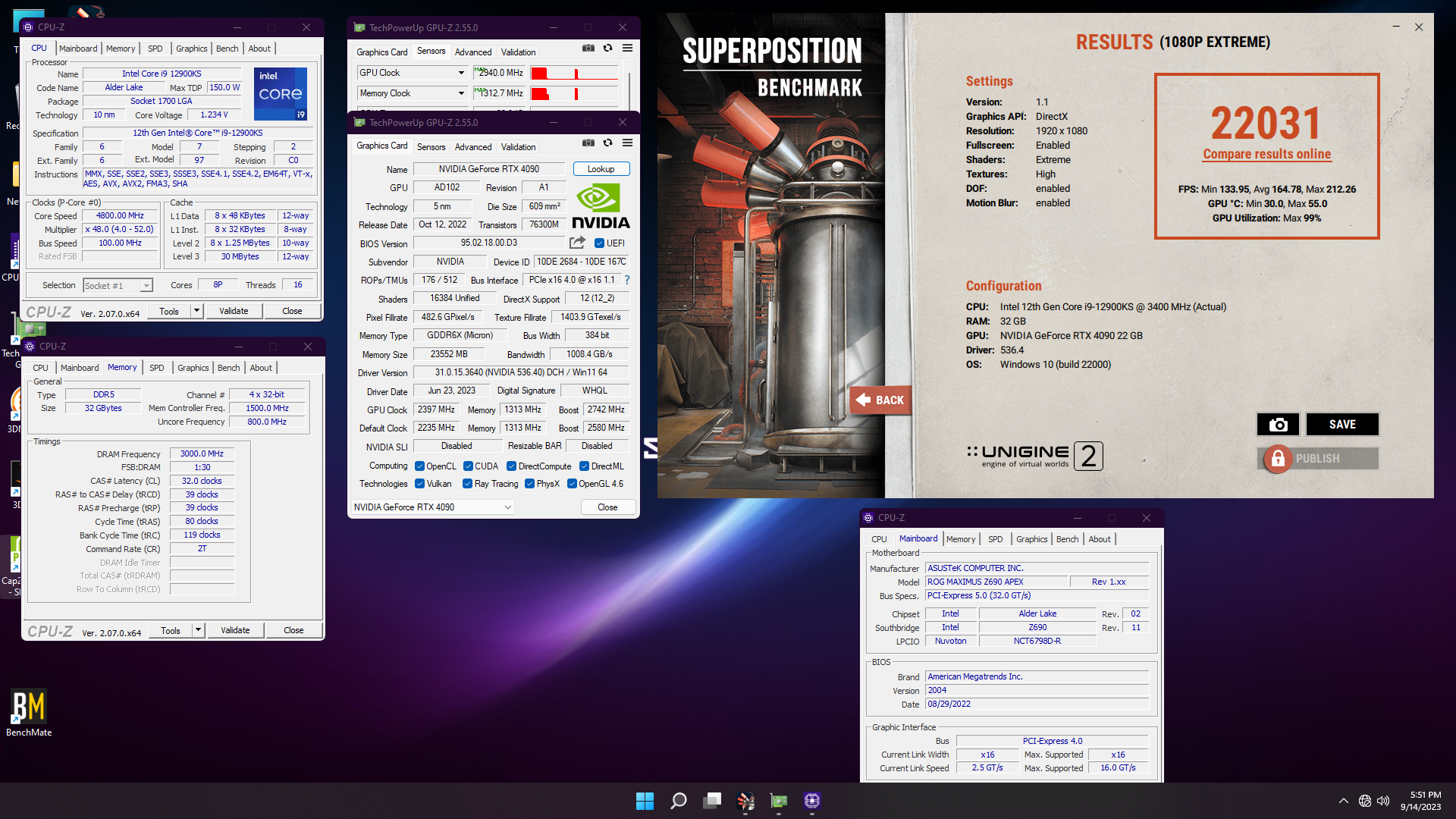Click the GPU-Z taskbar icon

pos(779,801)
